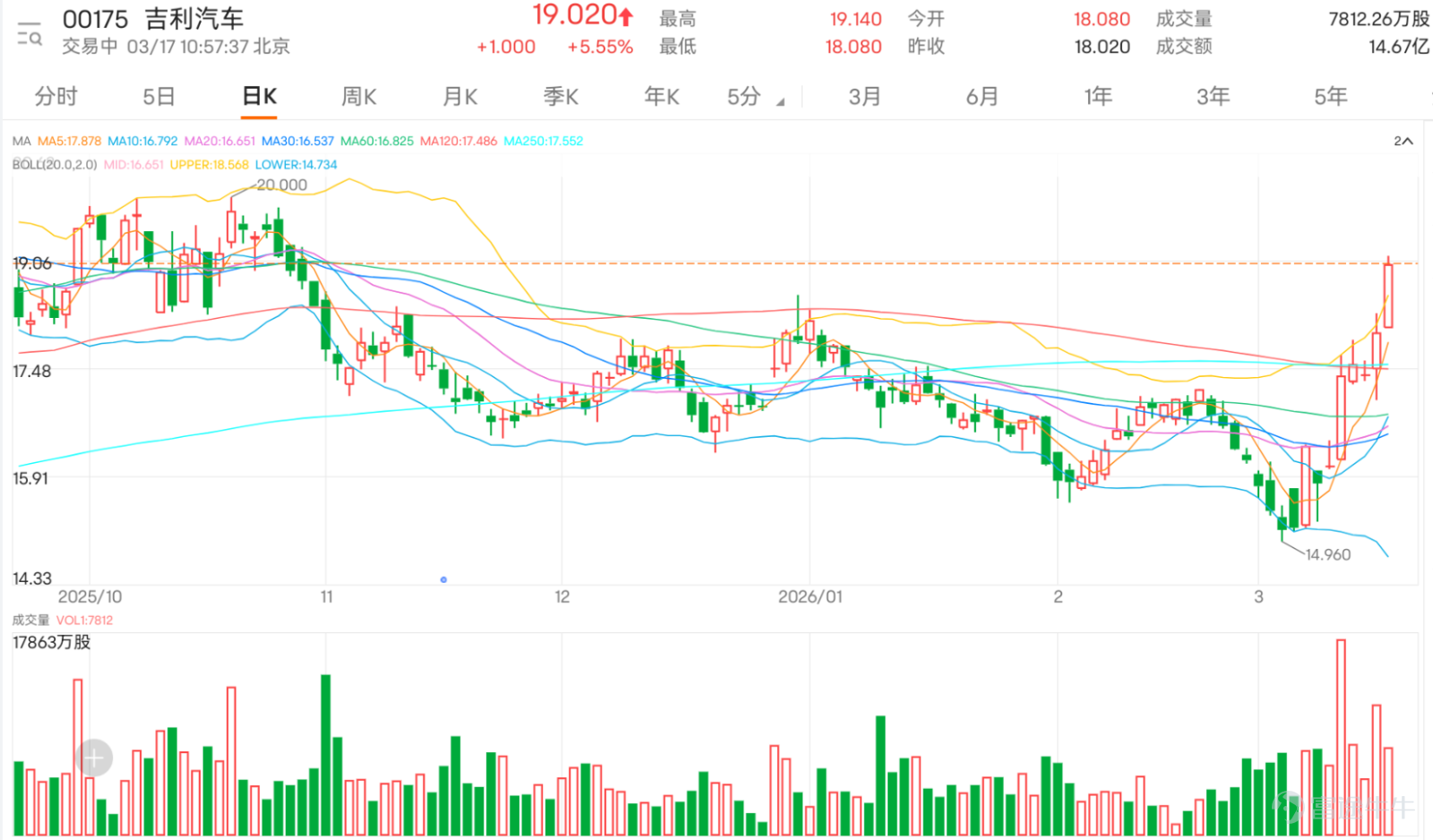Click the 昨收 value 18.020
The width and height of the screenshot is (1433, 840).
[x=1102, y=47]
